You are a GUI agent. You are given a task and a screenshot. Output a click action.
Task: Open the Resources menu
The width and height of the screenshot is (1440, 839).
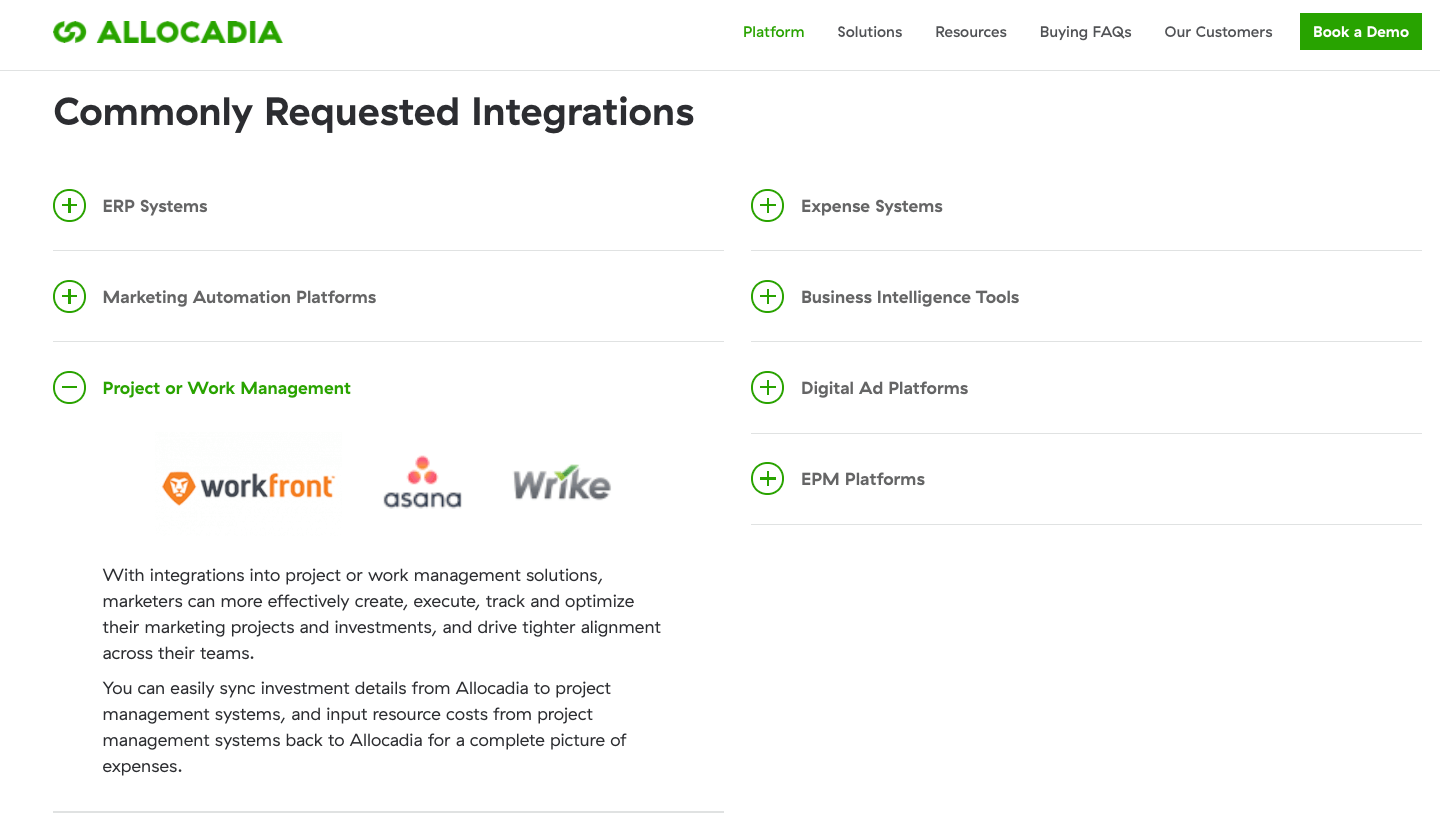pyautogui.click(x=970, y=32)
